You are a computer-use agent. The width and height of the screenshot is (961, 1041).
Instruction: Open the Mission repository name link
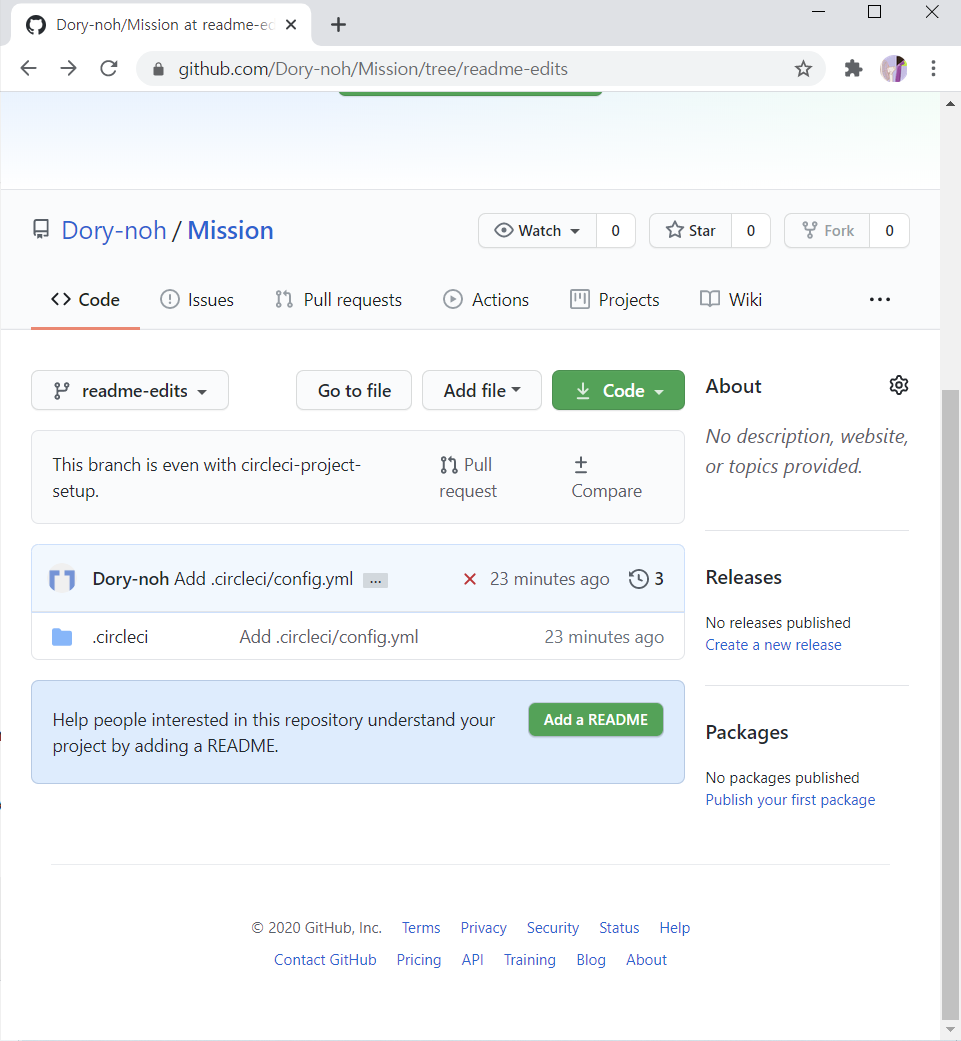click(x=230, y=230)
